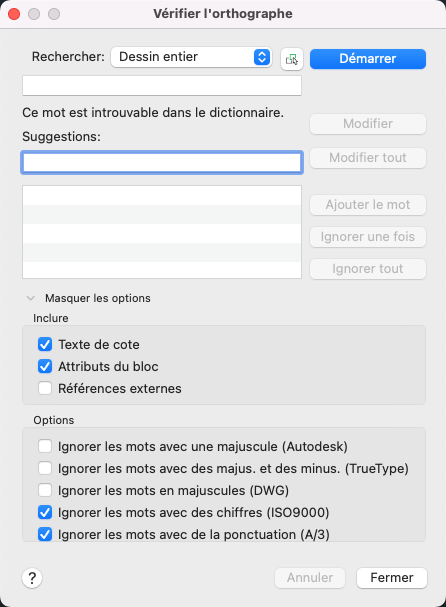Check Ignorer les mots en majuscules (DWG)

[x=45, y=490]
